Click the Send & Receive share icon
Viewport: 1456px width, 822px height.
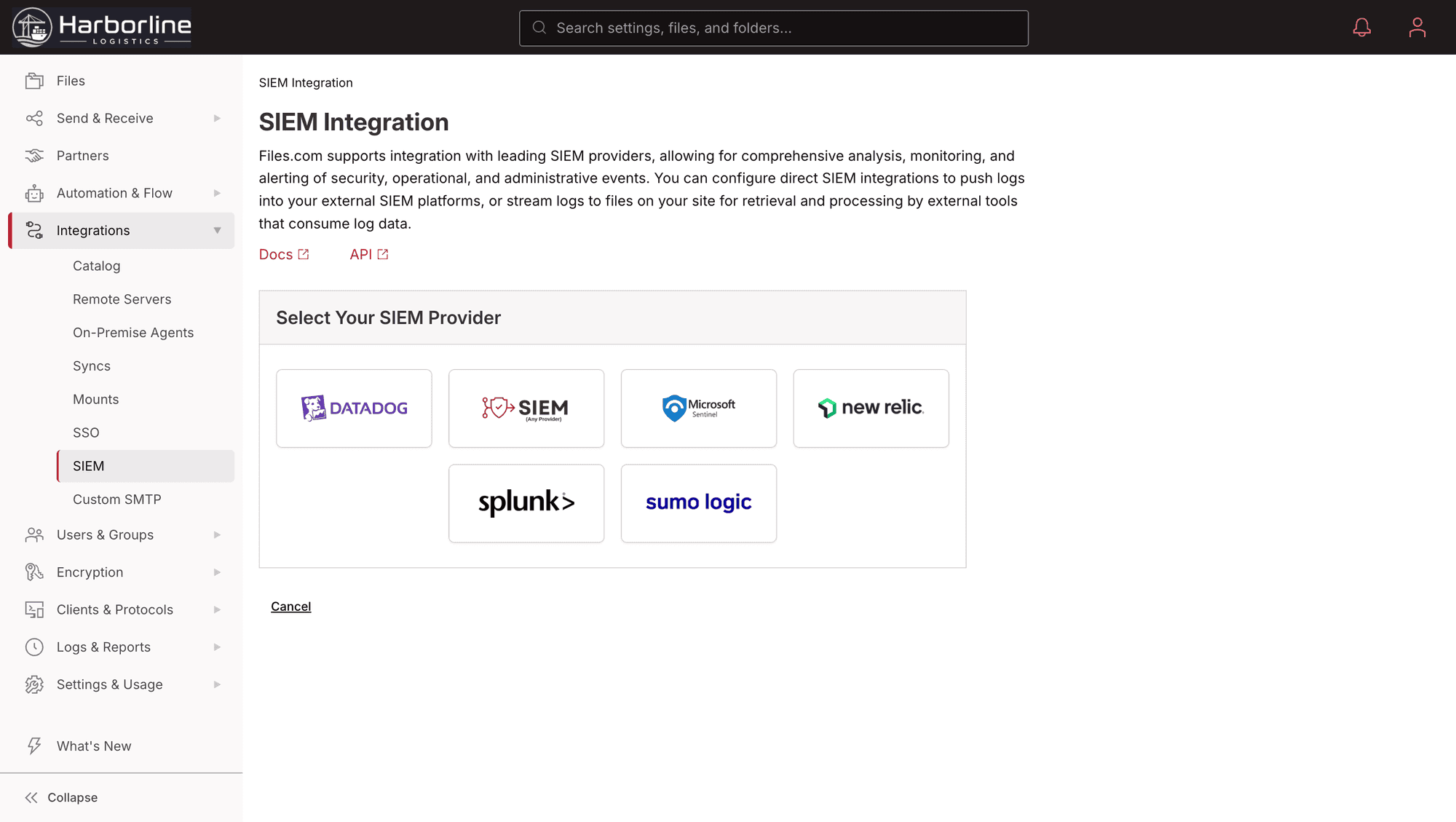(34, 118)
